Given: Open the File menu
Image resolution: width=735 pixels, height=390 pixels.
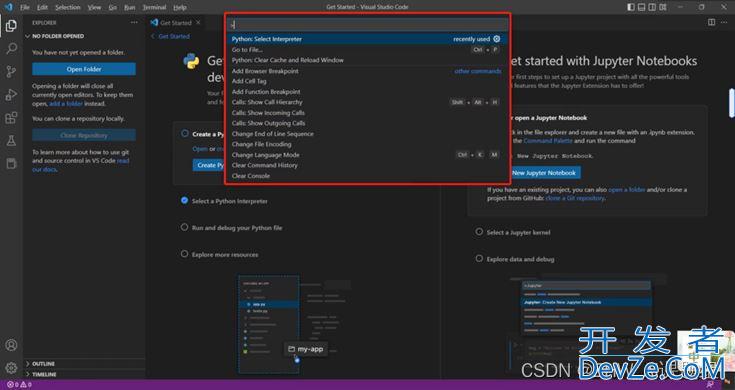Looking at the screenshot, I should [25, 8].
